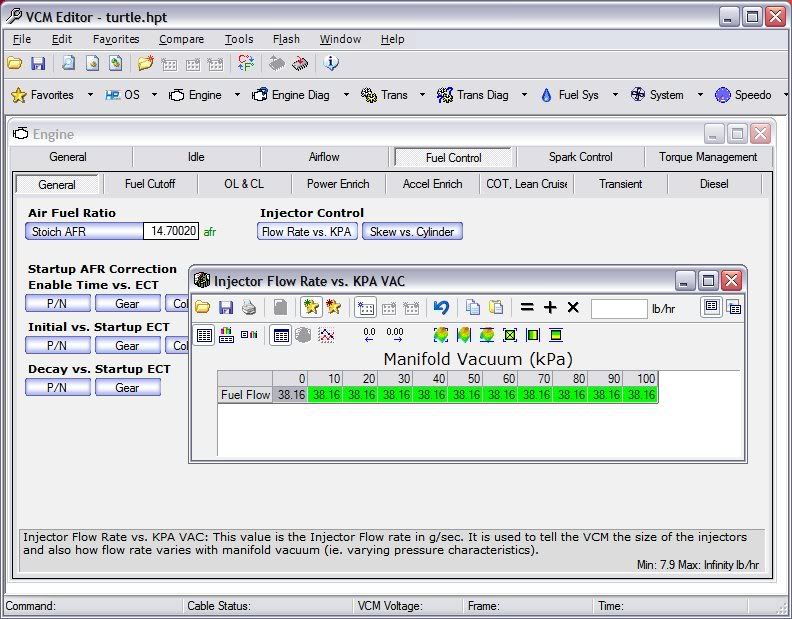Save tune using main toolbar floppy icon
The width and height of the screenshot is (792, 619).
(38, 63)
